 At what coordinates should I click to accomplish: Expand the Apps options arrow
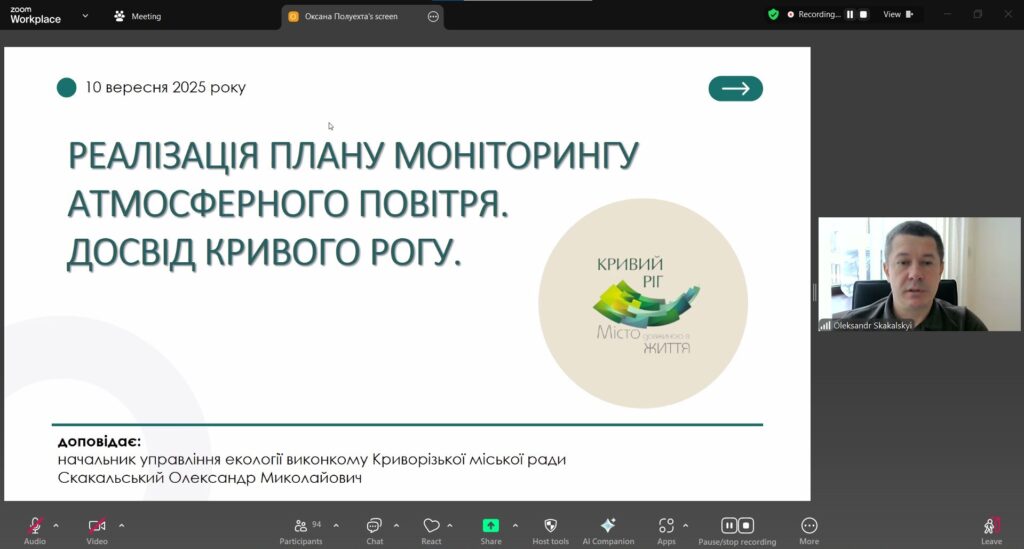[685, 525]
